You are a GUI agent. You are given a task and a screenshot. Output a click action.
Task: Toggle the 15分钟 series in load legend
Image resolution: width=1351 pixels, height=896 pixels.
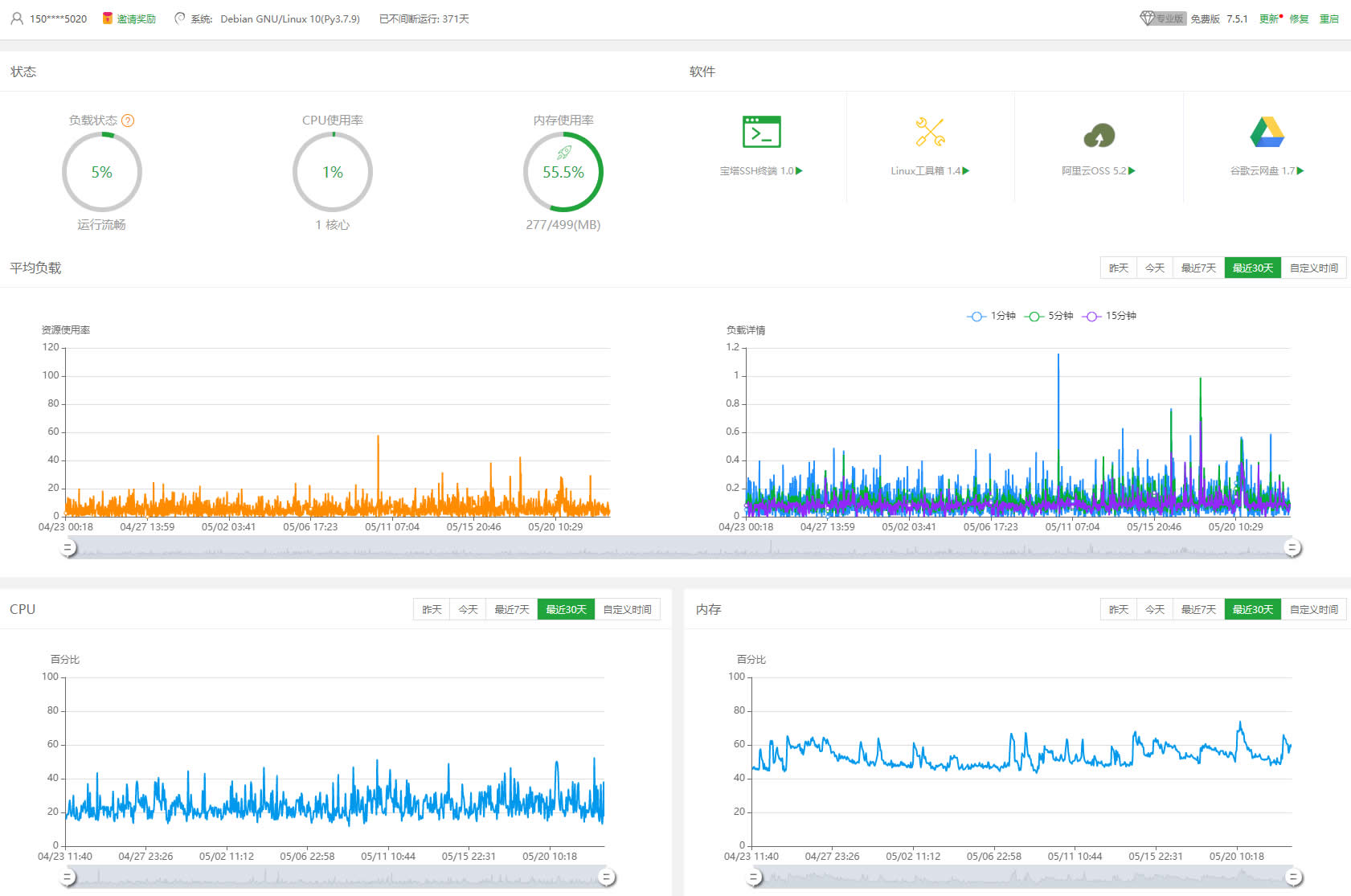(1109, 316)
